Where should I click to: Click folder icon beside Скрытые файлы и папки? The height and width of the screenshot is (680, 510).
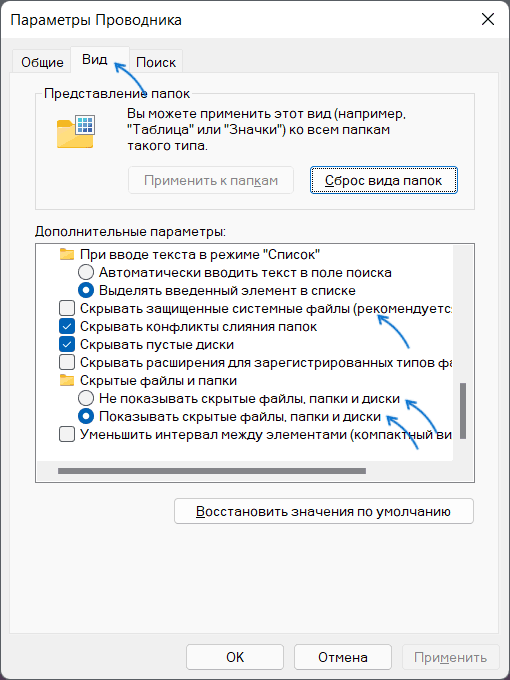67,380
